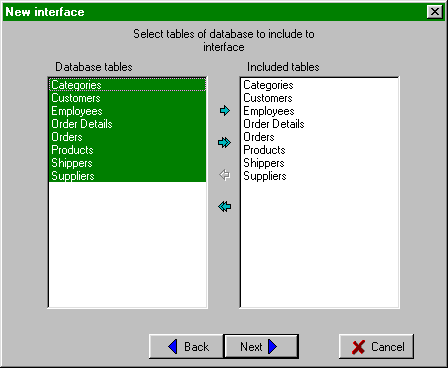Select Categories in Database tables list
Image resolution: width=448 pixels, height=368 pixels.
tap(128, 85)
